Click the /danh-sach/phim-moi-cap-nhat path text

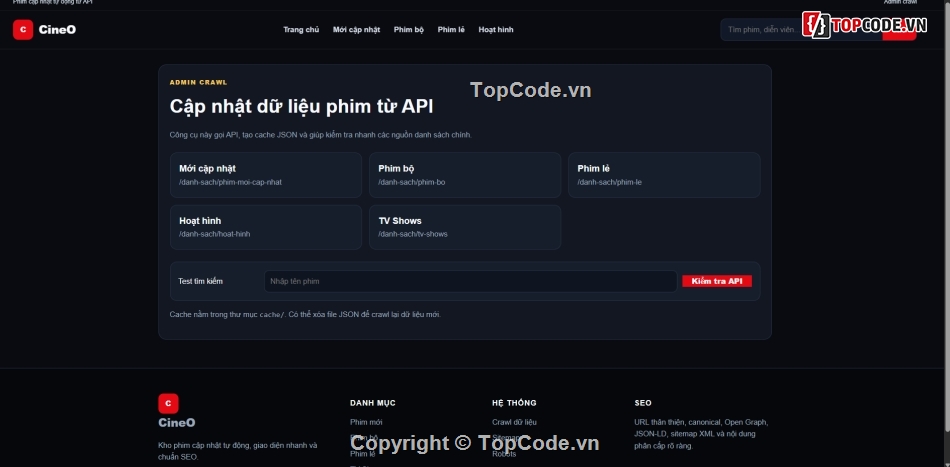tap(230, 182)
